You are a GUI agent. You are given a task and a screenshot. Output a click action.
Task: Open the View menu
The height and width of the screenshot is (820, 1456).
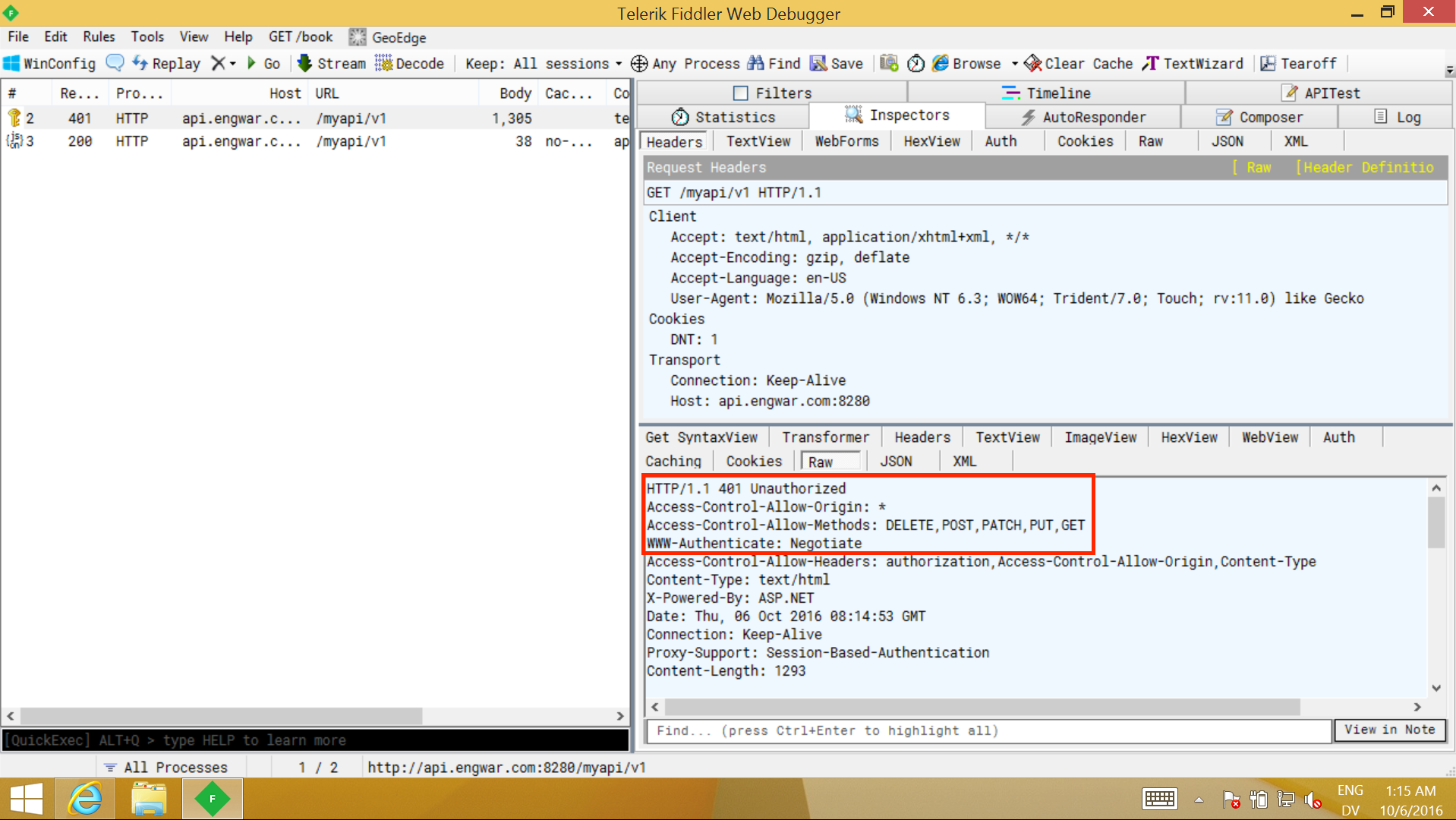tap(194, 37)
